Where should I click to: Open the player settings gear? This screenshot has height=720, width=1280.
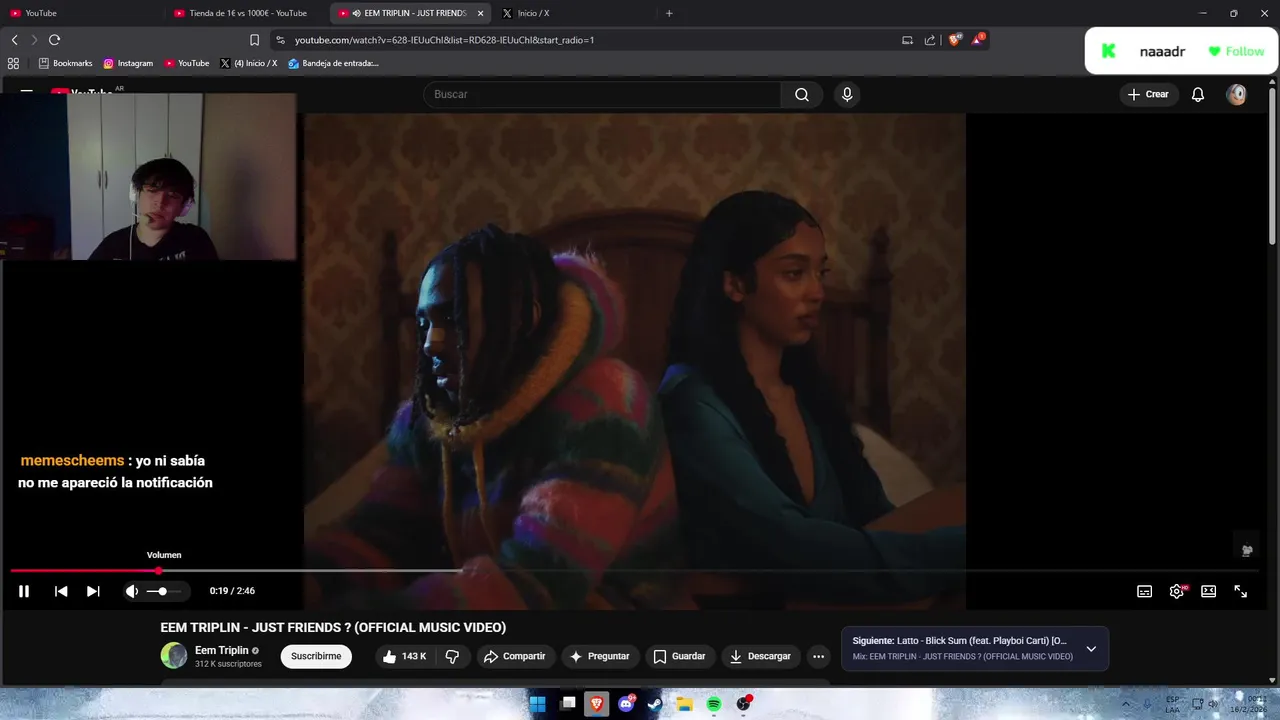(1177, 591)
